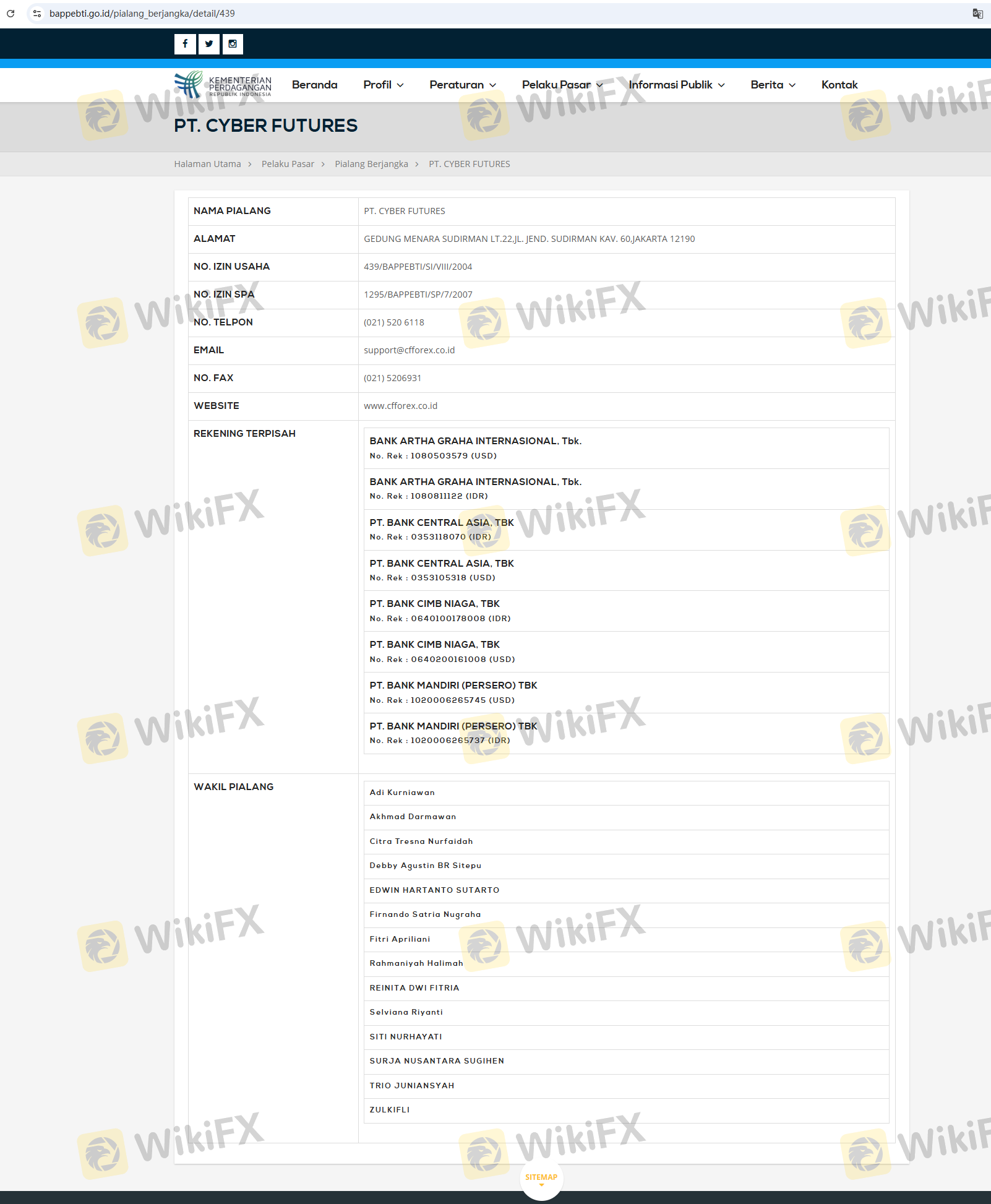Click the website www.cfforex.co.id
Screen dimensions: 991x1204
click(x=401, y=406)
